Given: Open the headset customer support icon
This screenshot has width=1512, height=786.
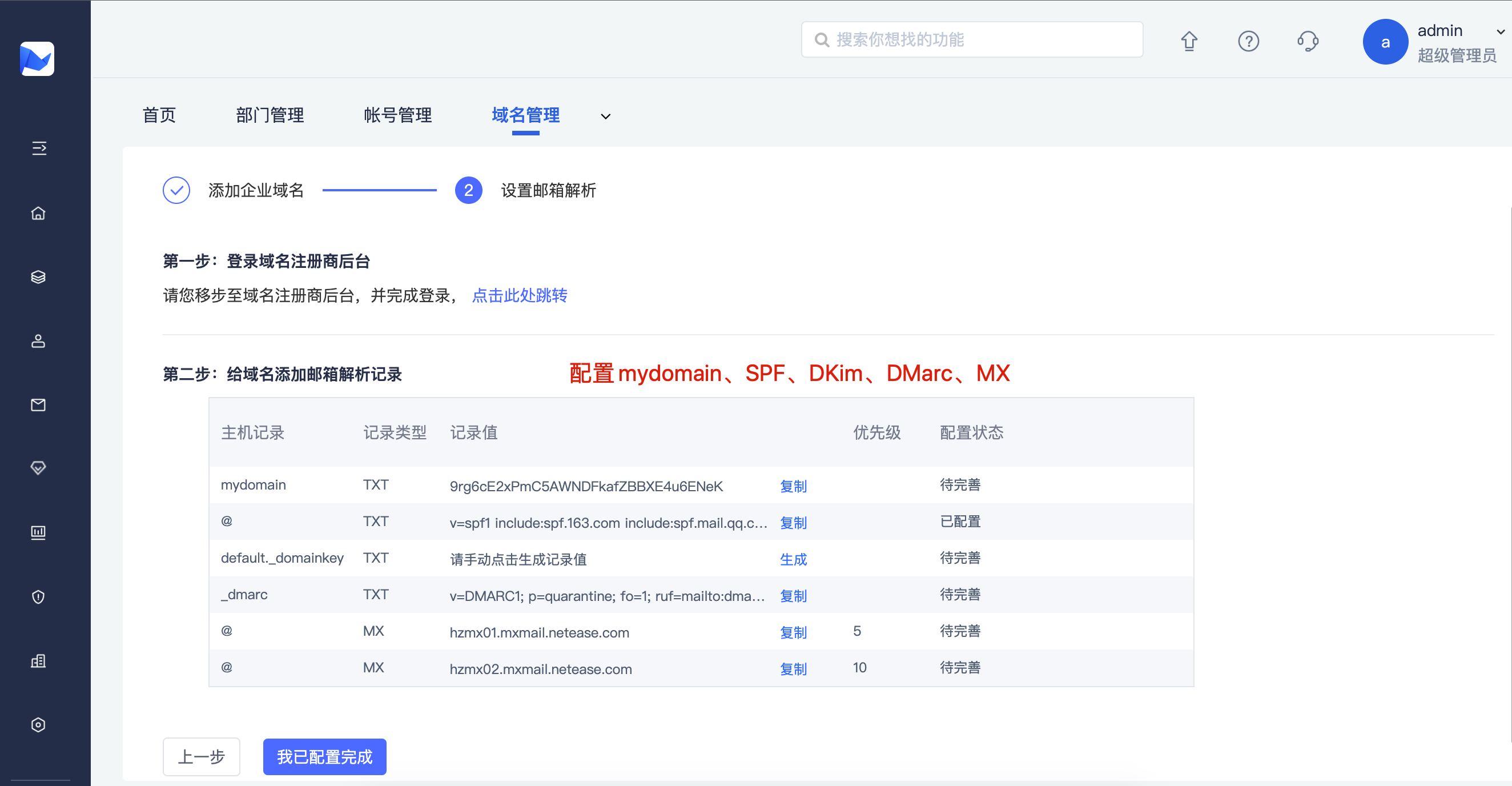Looking at the screenshot, I should (x=1307, y=41).
